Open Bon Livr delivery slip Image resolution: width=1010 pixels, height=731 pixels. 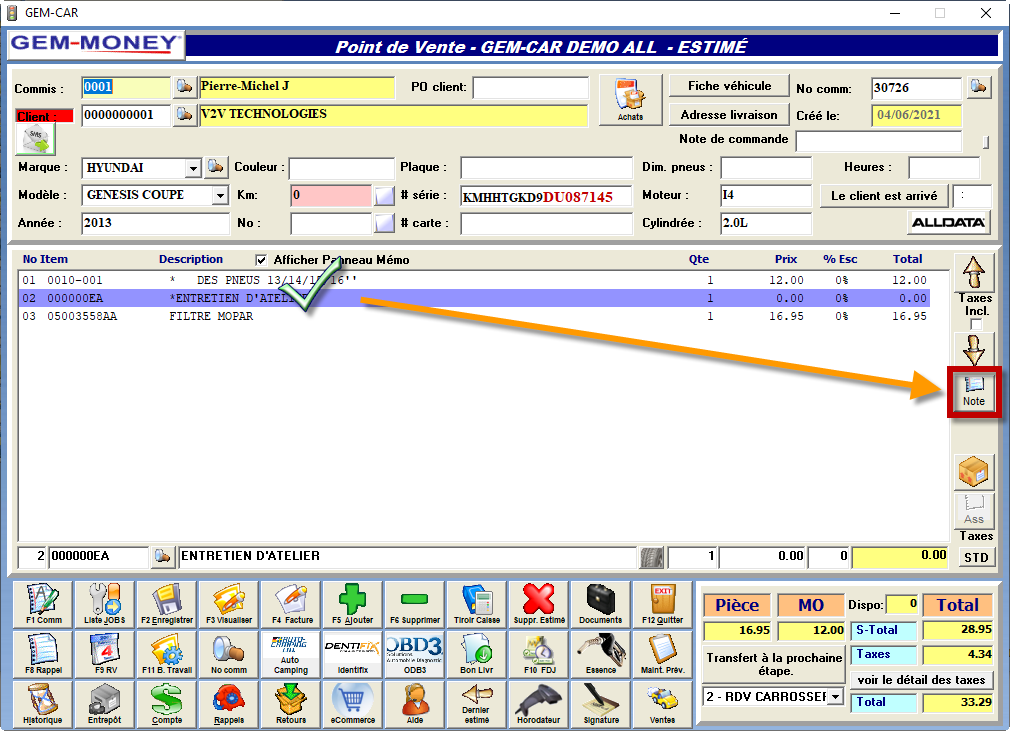coord(477,654)
